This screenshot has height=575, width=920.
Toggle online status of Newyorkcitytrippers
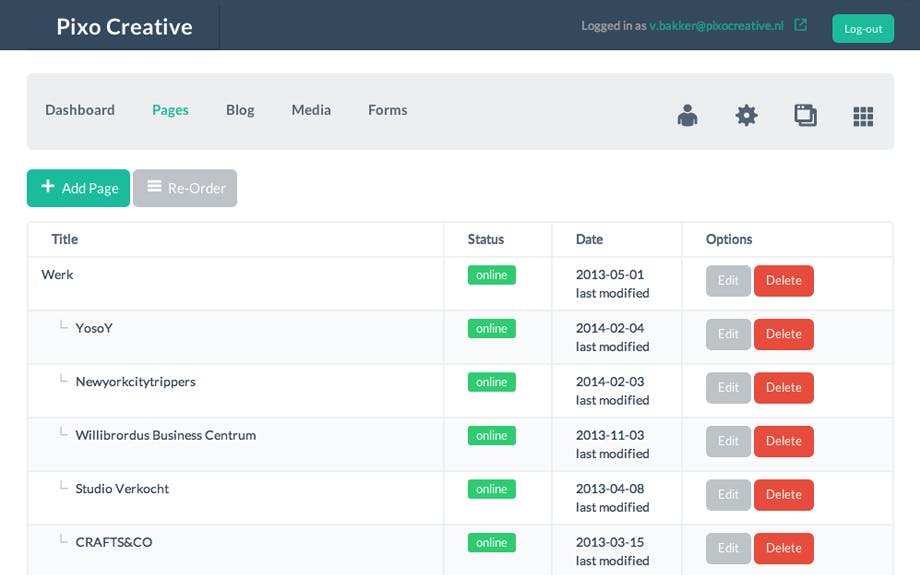491,382
